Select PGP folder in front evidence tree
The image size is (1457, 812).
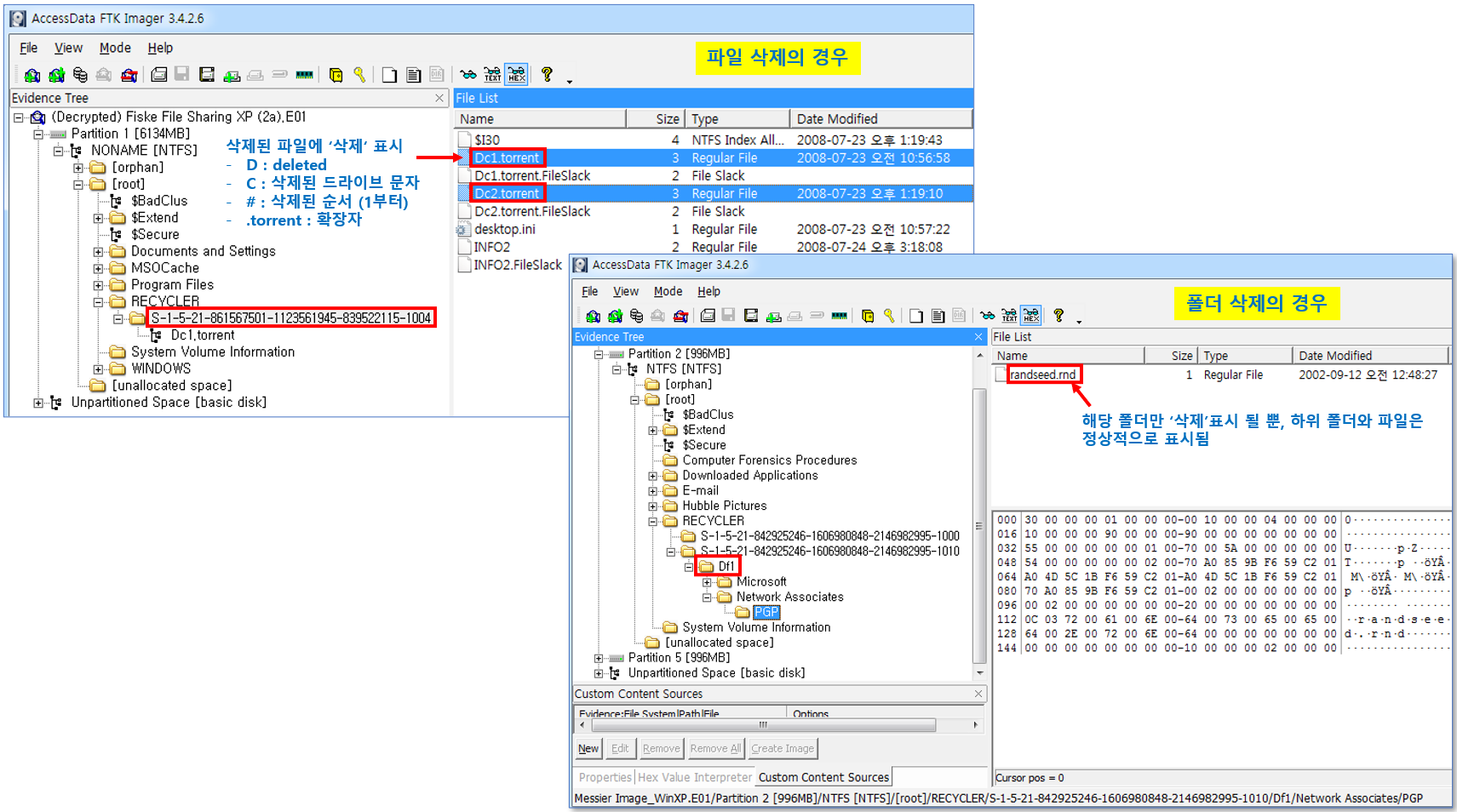pos(766,612)
